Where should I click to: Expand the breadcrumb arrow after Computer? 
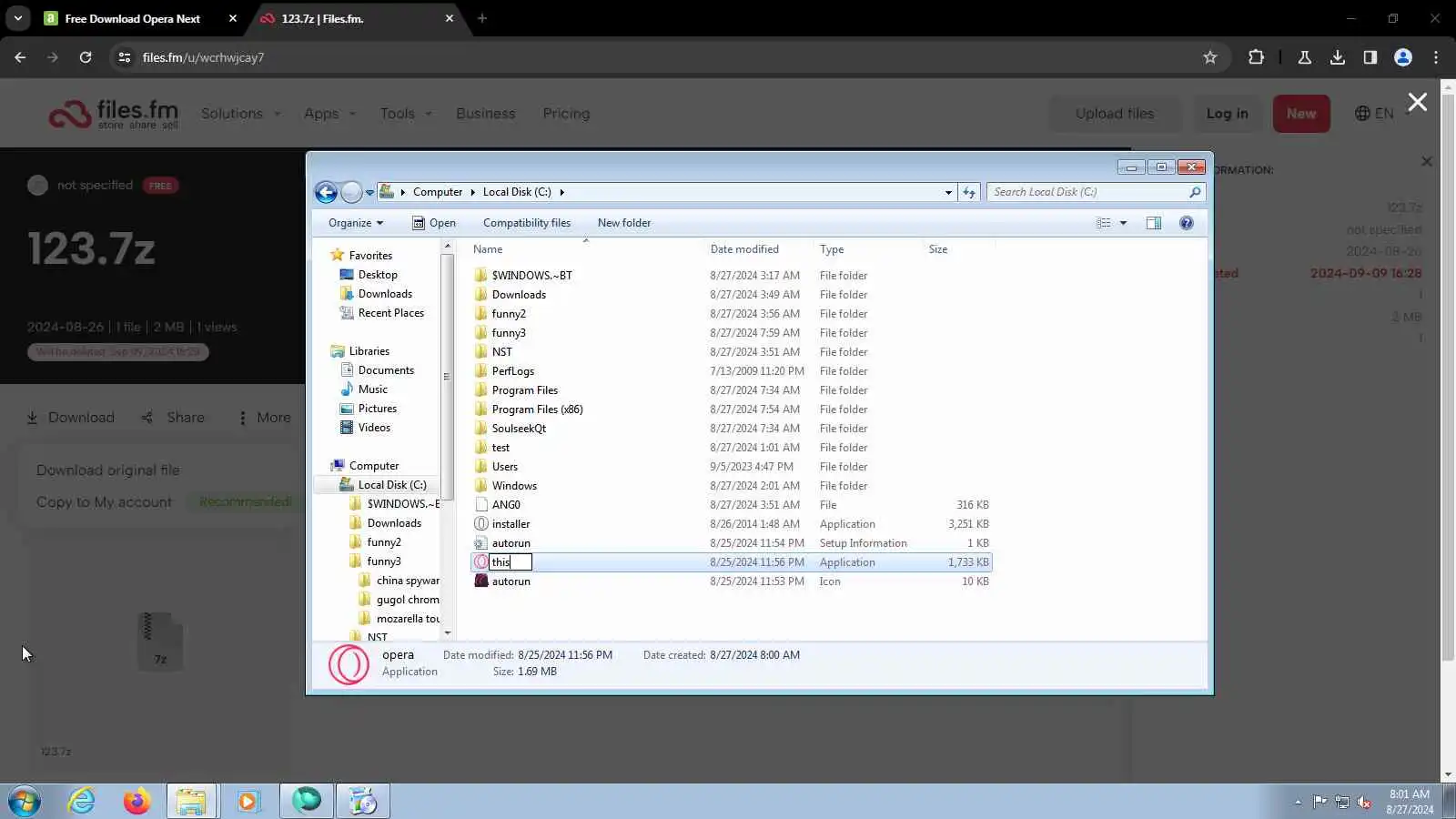click(x=472, y=192)
